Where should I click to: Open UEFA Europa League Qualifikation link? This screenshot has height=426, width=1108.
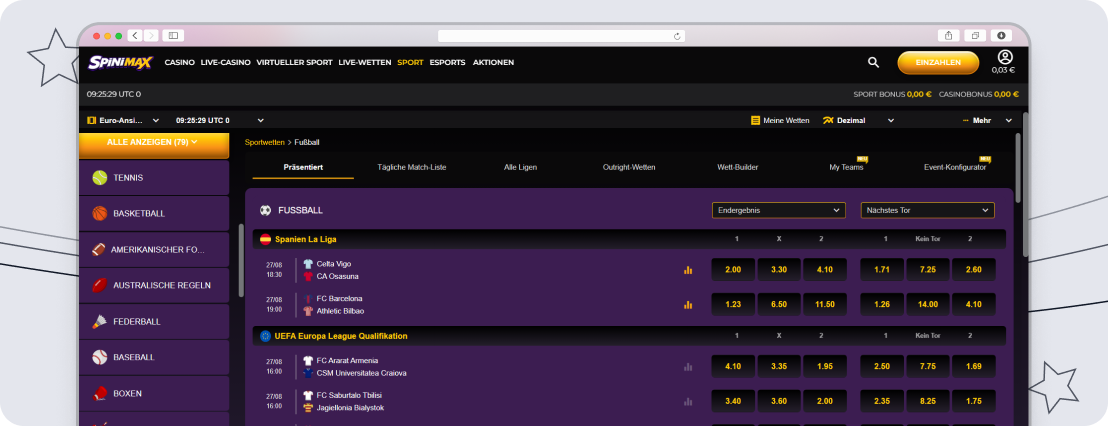tap(341, 336)
